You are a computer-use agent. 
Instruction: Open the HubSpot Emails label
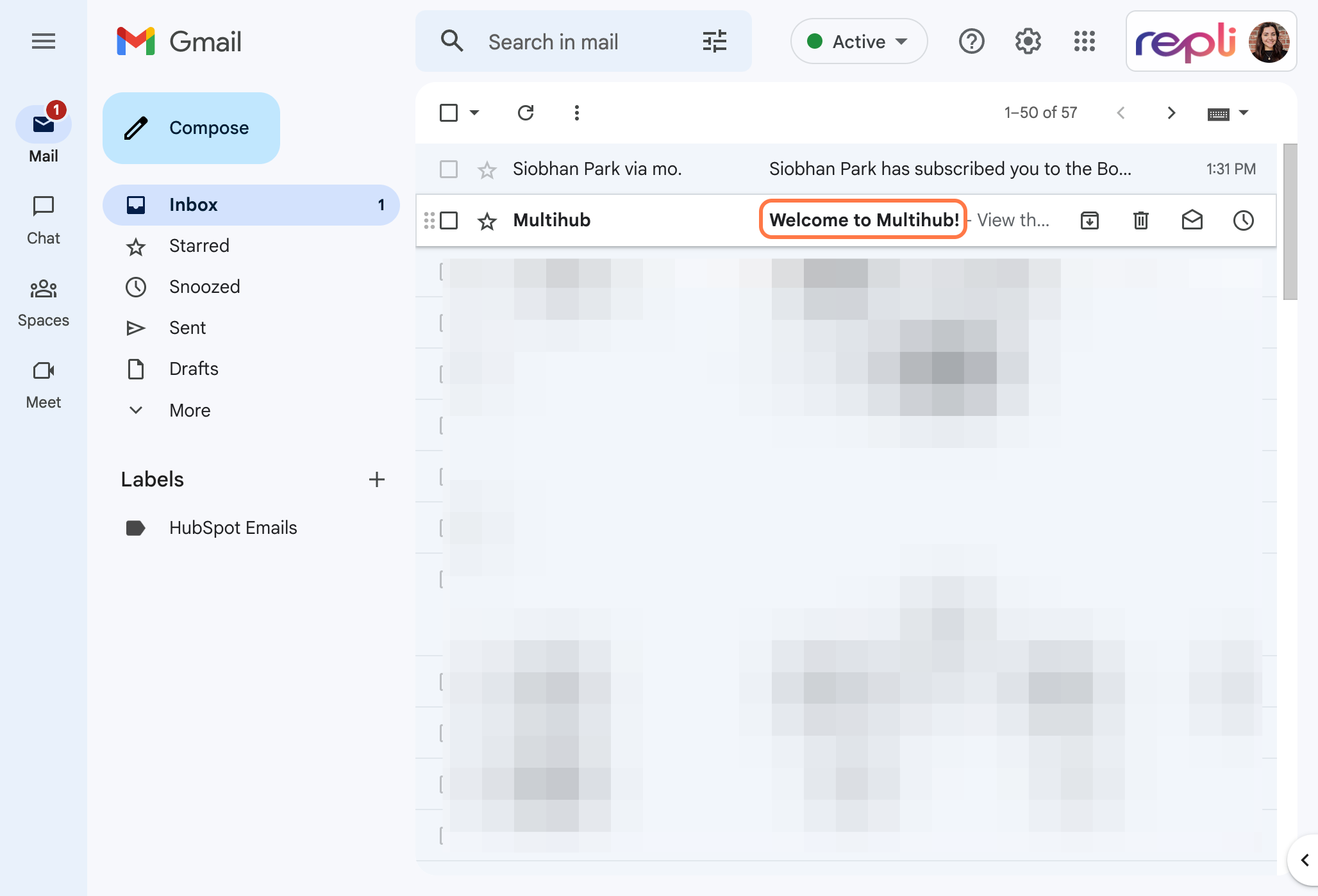tap(251, 528)
